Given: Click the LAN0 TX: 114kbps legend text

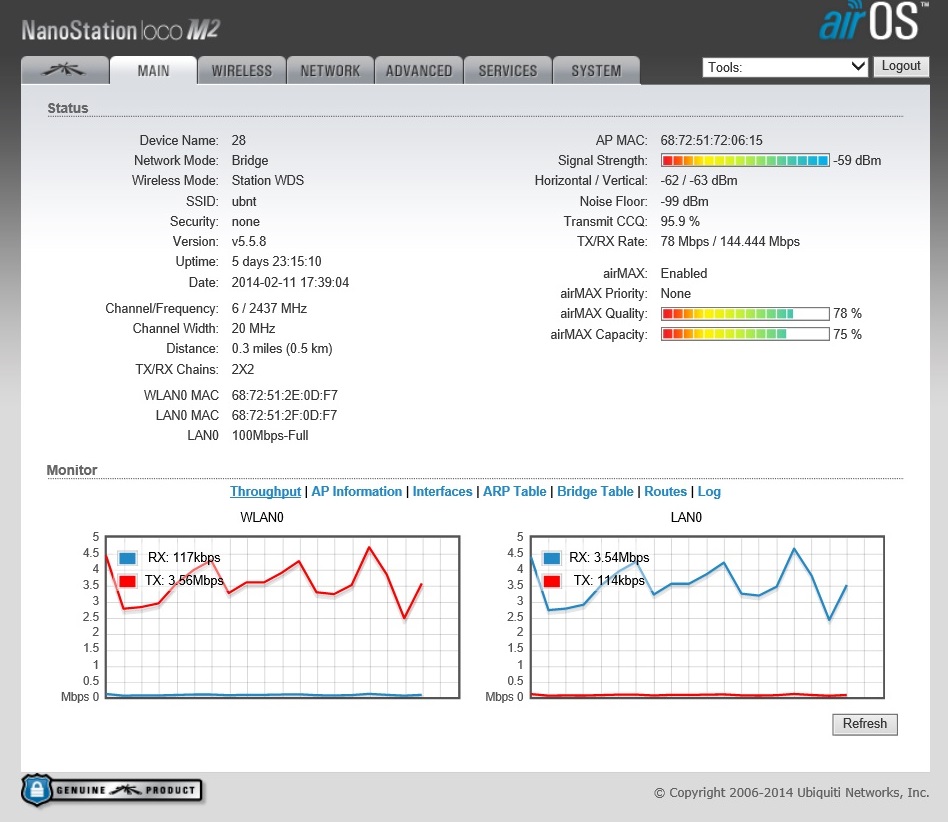Looking at the screenshot, I should point(609,580).
